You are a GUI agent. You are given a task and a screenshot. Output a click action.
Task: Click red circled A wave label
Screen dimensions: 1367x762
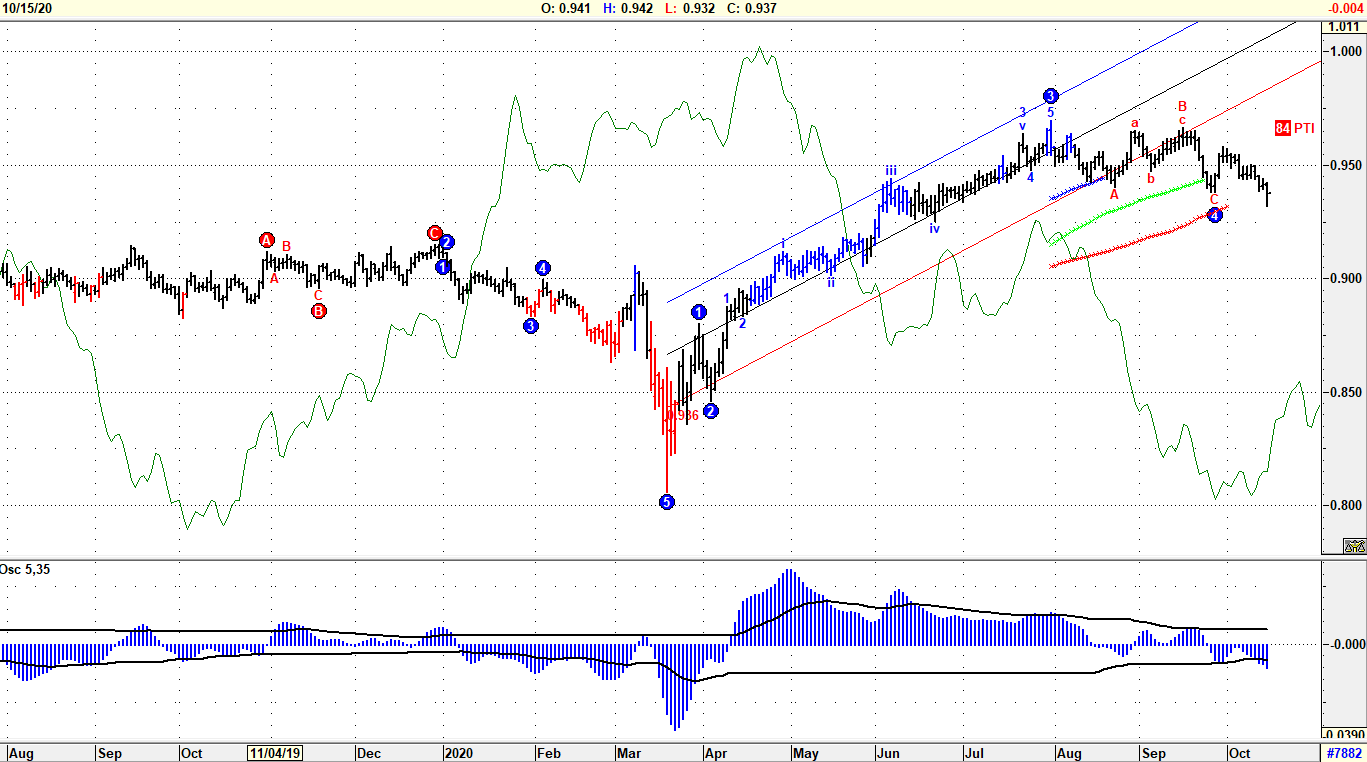(x=267, y=240)
